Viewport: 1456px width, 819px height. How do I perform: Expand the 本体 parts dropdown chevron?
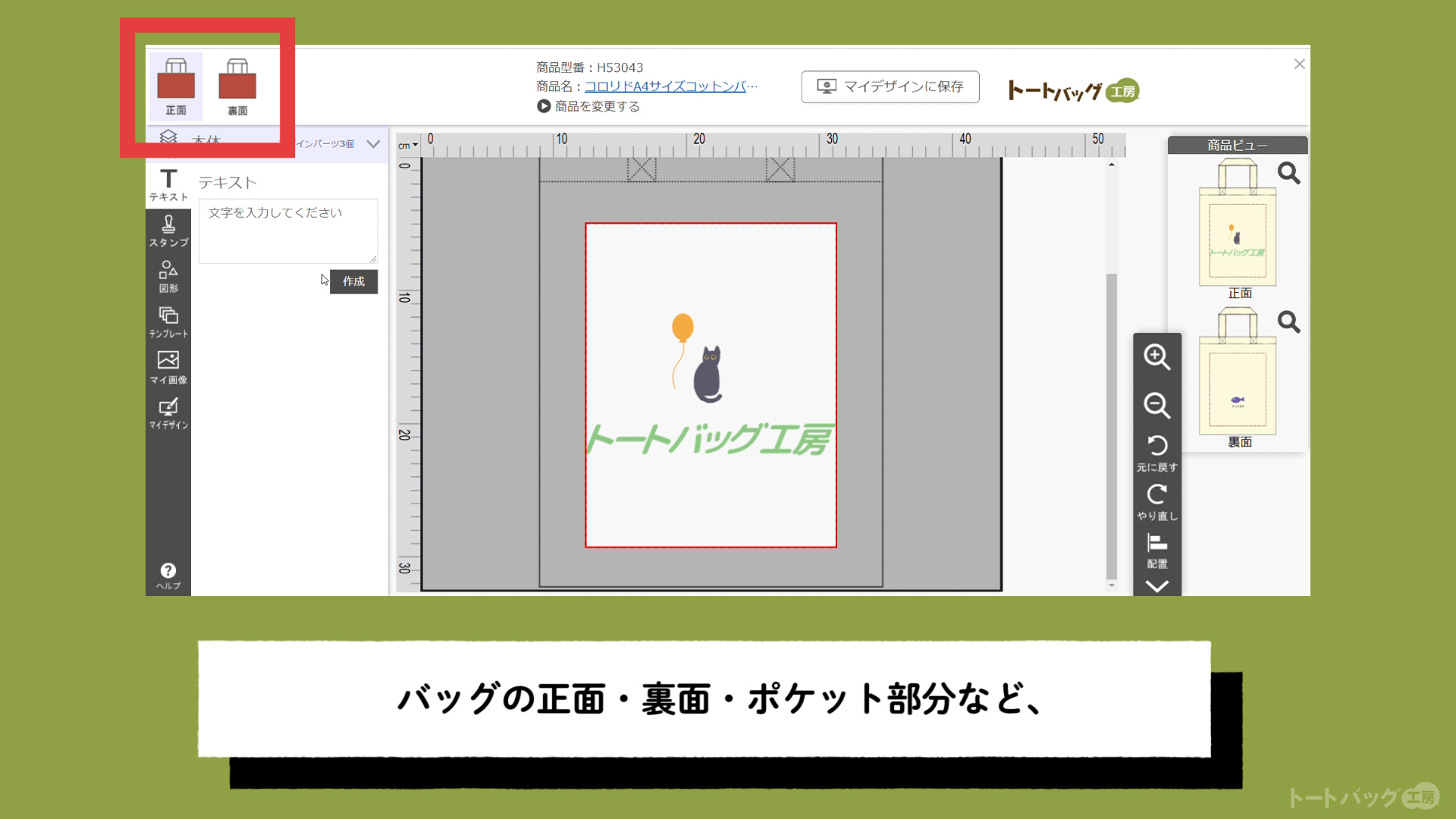click(373, 143)
